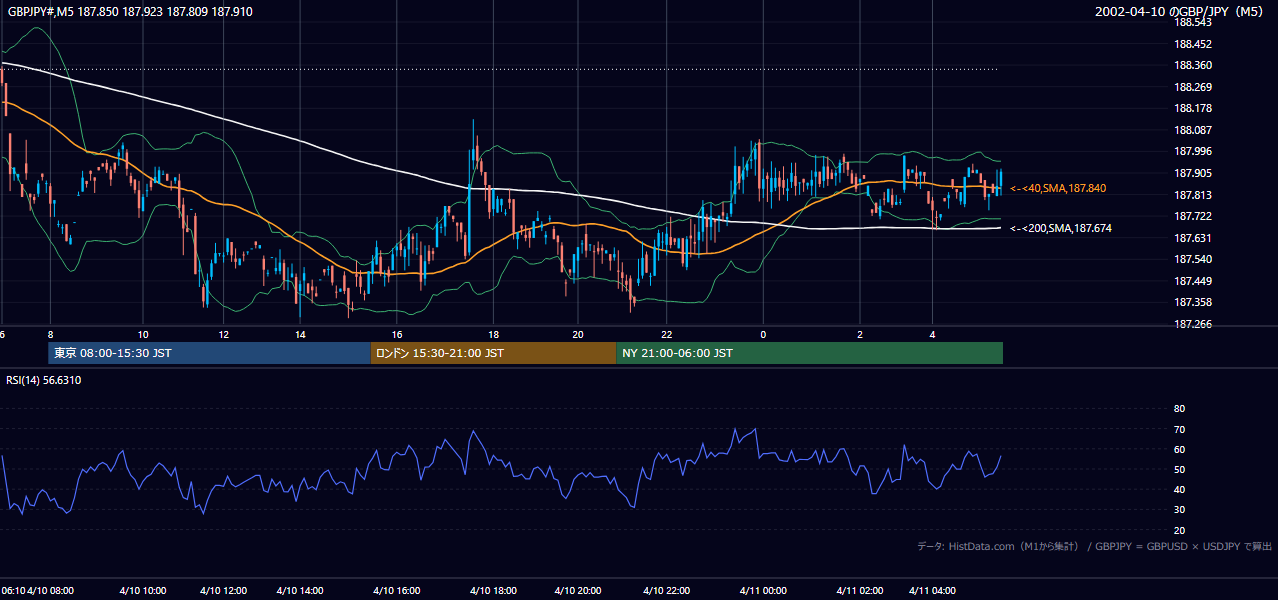This screenshot has width=1278, height=600.
Task: Click the 4/11 02:00 bottom time label
Action: pos(860,590)
